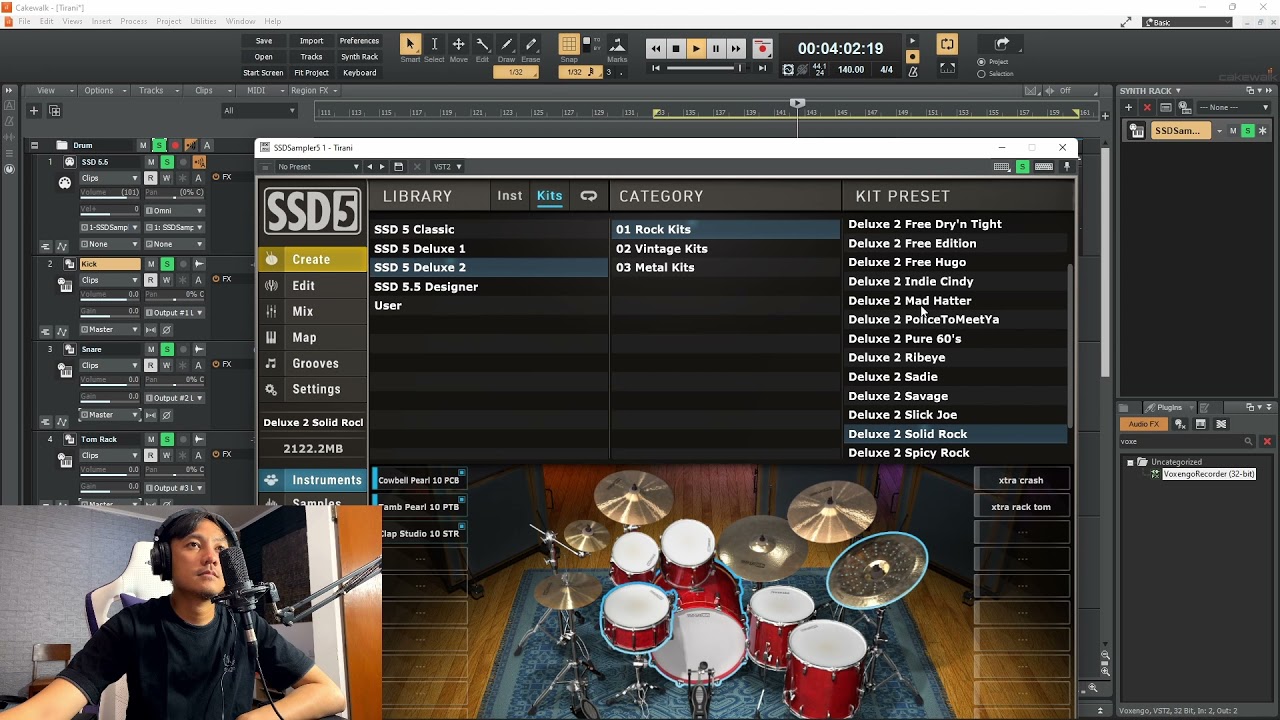Select SSD 5.5 Designer library
The height and width of the screenshot is (720, 1280).
coord(488,287)
